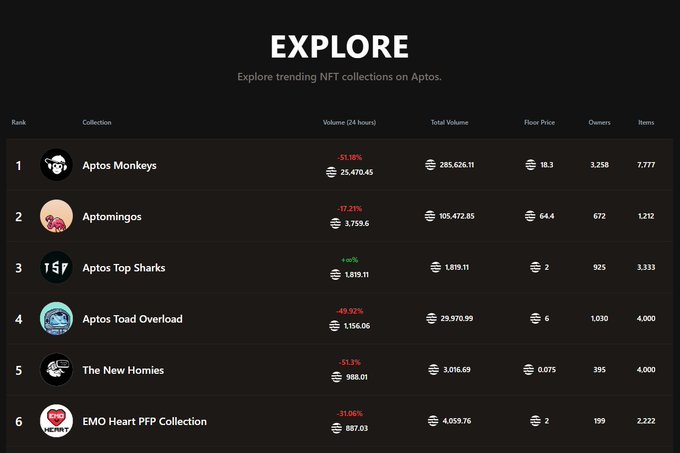Click the 1,030 owners value
This screenshot has height=453, width=680.
[599, 318]
